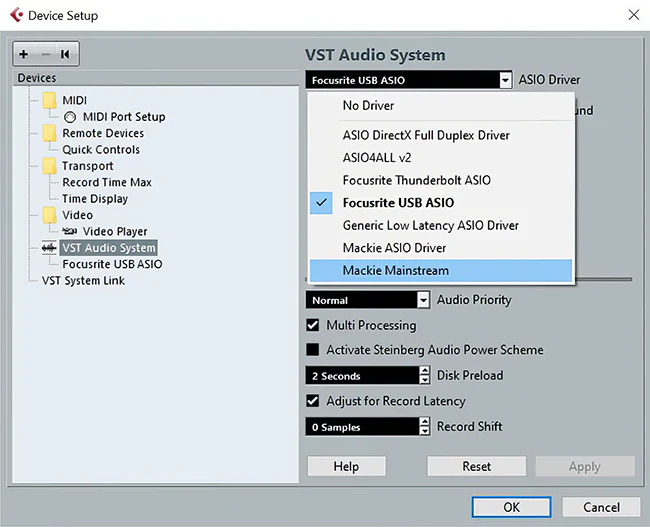Select Transport tree item
This screenshot has height=527, width=650.
[x=87, y=166]
